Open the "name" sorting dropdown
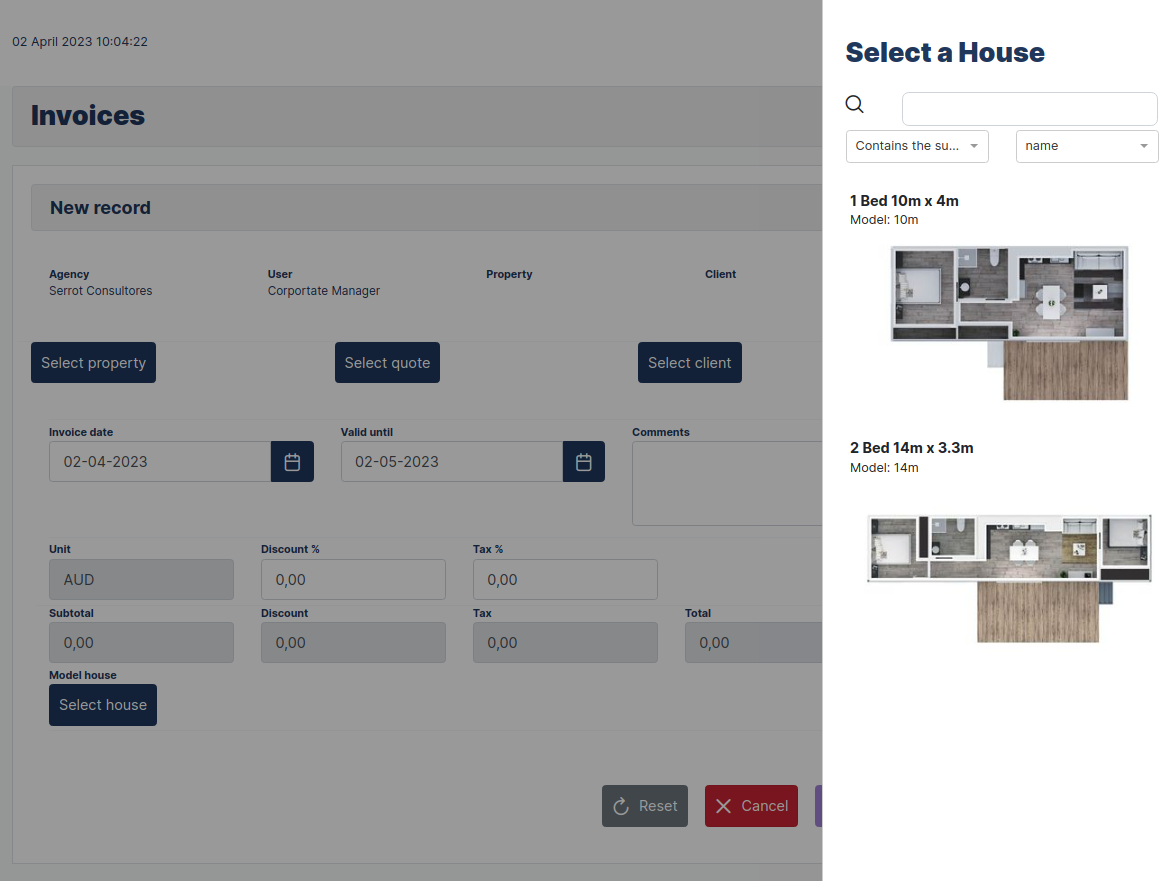The image size is (1175, 881). 1086,146
